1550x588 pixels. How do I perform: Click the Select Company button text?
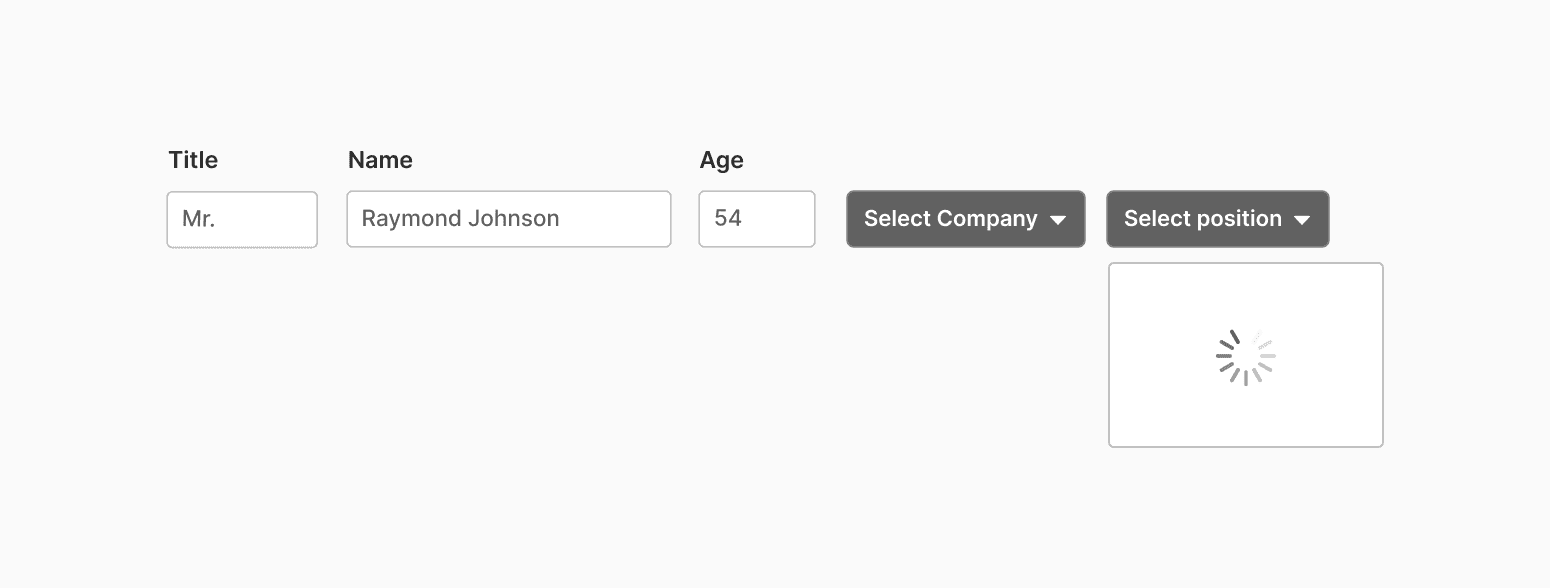click(x=951, y=219)
